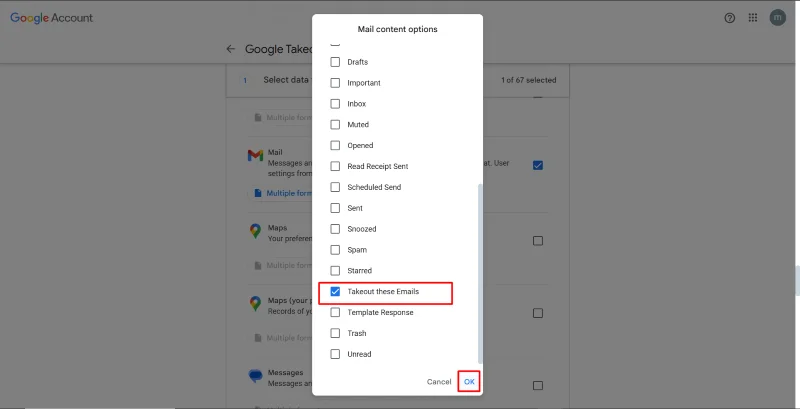Click the 'Takeout these Emails' label
This screenshot has width=800, height=409.
pos(383,292)
